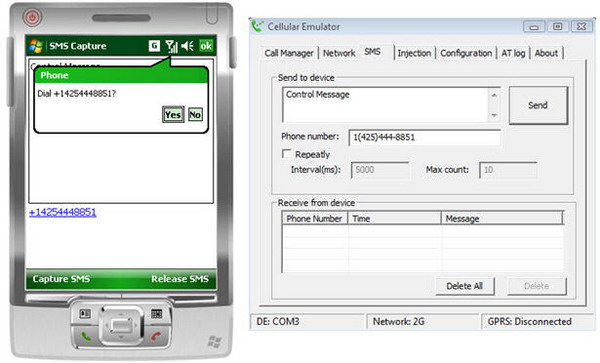Image resolution: width=600 pixels, height=363 pixels.
Task: Click the Cellular Emulator phone title icon
Action: (257, 26)
